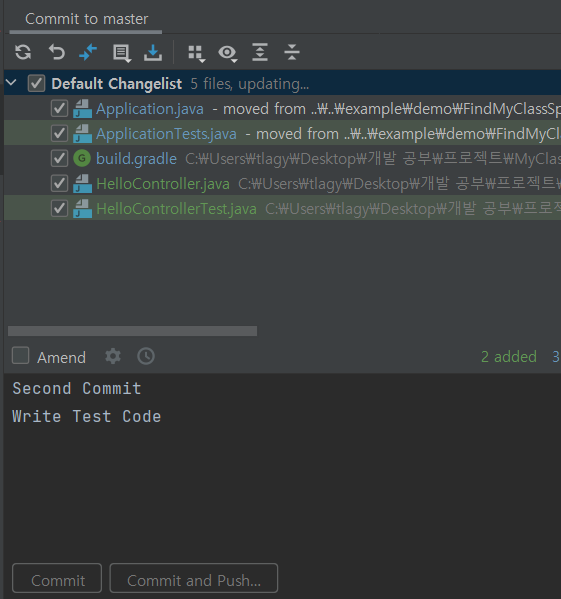
Task: Click the Java file icon of HelloController.java
Action: tap(82, 183)
